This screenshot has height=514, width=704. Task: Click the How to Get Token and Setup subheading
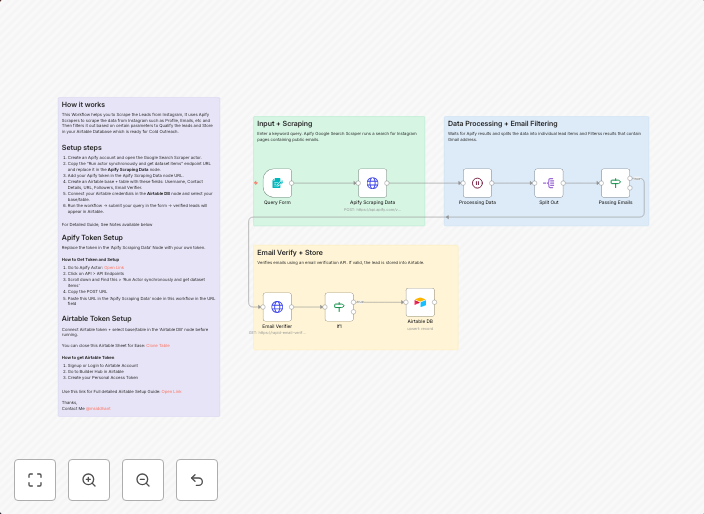90,259
